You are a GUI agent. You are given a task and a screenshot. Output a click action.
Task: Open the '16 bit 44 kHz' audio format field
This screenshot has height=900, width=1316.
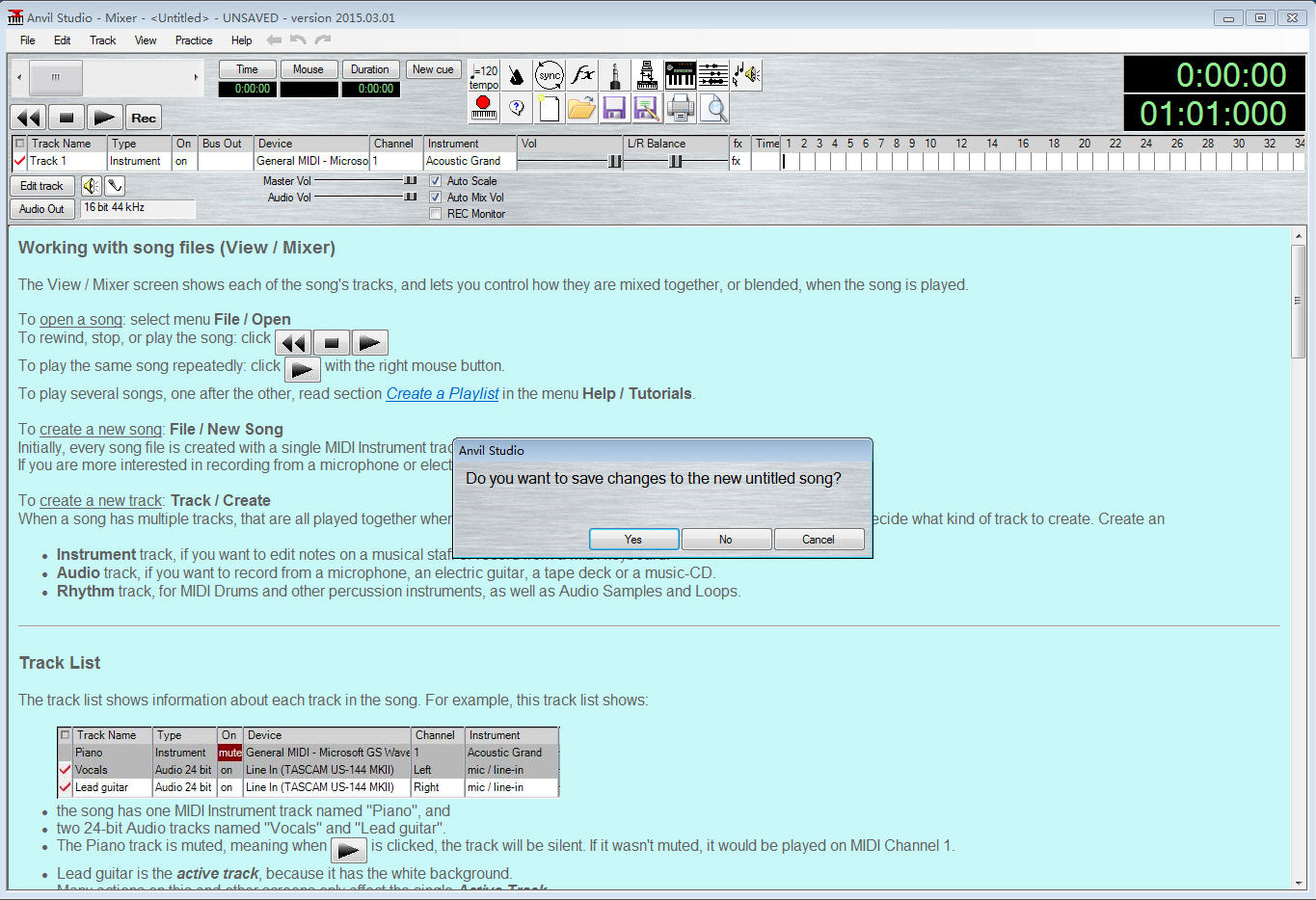pos(137,208)
